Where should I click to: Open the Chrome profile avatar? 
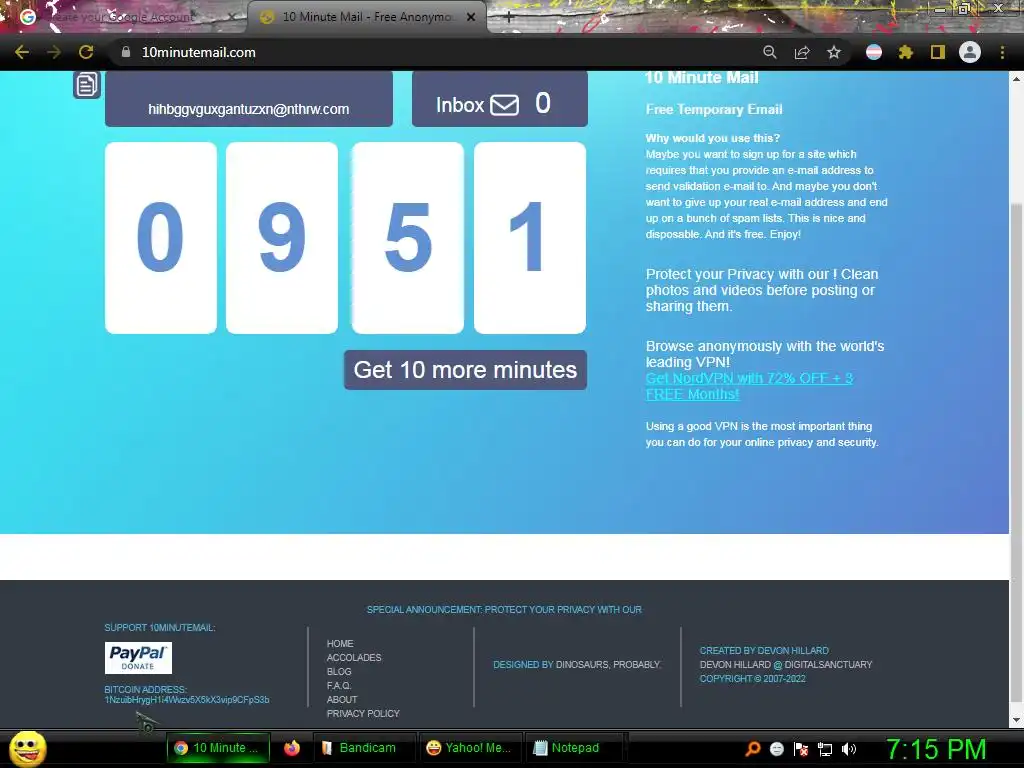[x=970, y=52]
